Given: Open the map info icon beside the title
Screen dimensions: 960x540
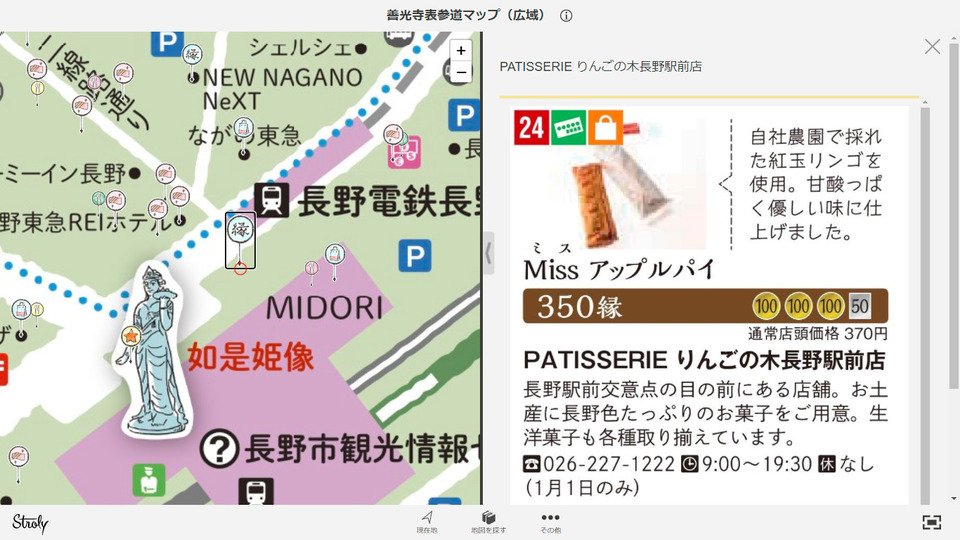Looking at the screenshot, I should click(566, 16).
